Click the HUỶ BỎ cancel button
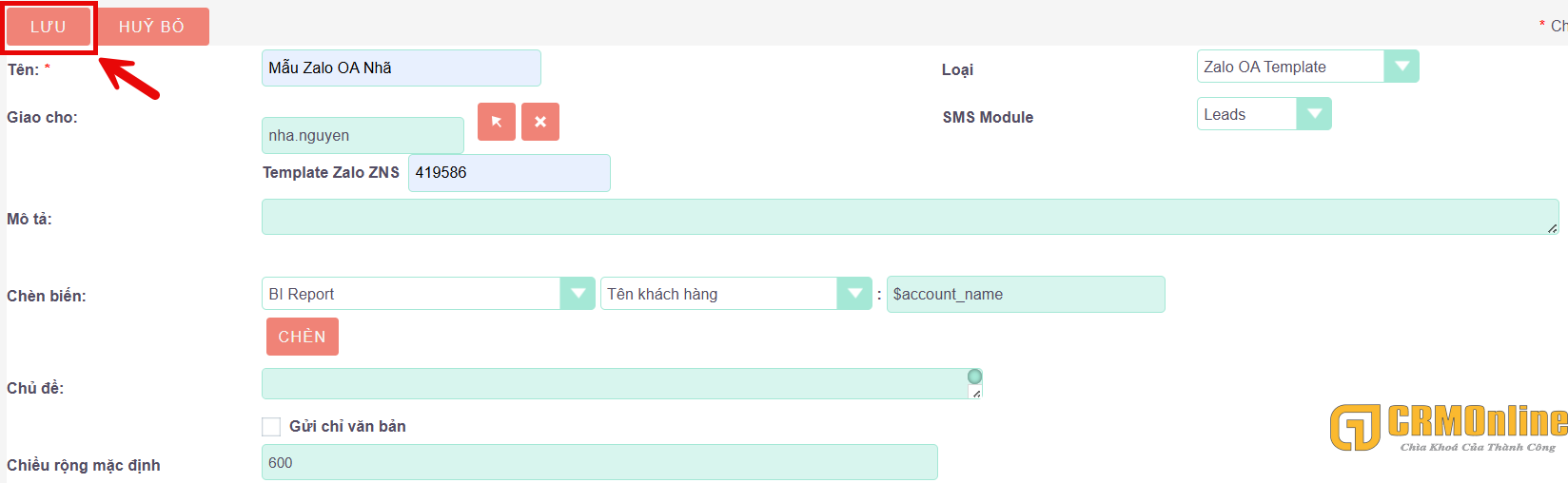The width and height of the screenshot is (1568, 483). click(x=151, y=27)
